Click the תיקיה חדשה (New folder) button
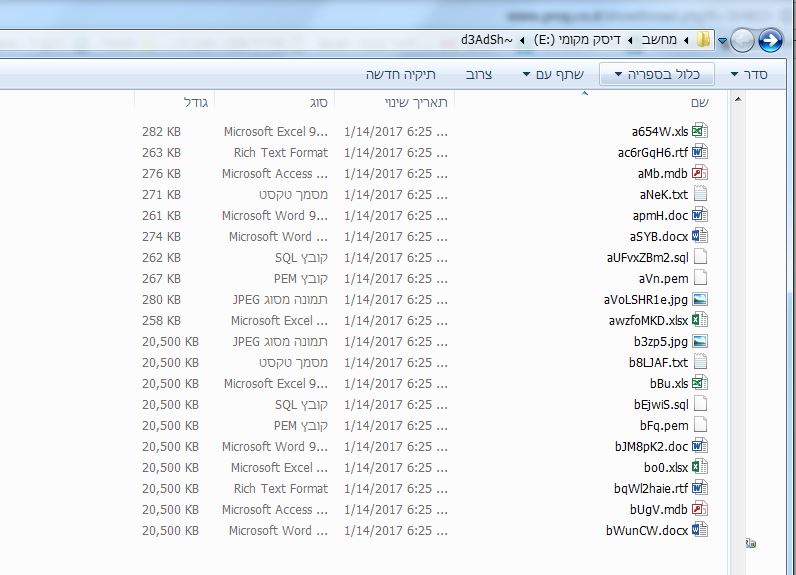Screen dimensions: 796x575 [x=401, y=75]
